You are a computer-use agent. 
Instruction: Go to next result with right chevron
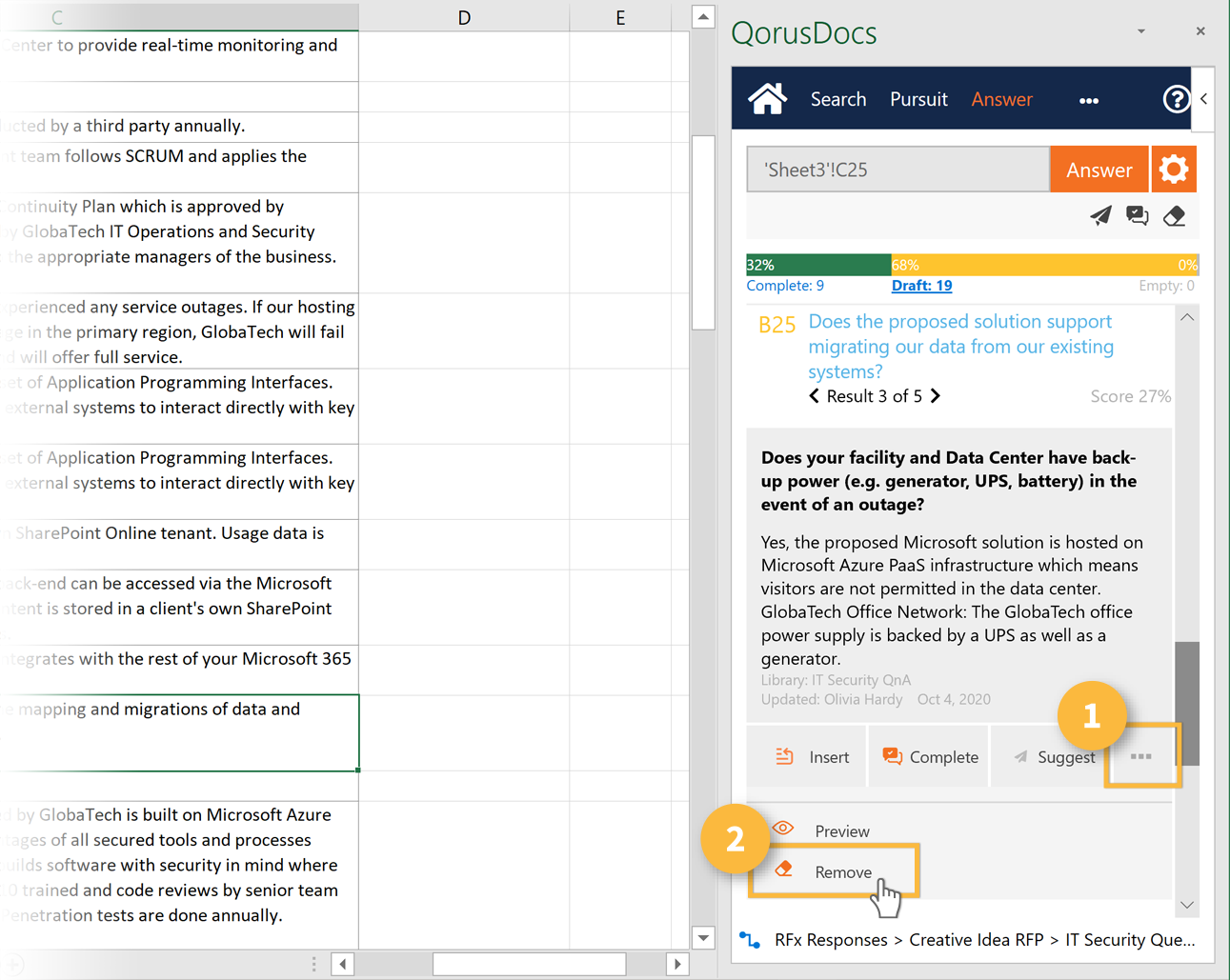(x=936, y=396)
